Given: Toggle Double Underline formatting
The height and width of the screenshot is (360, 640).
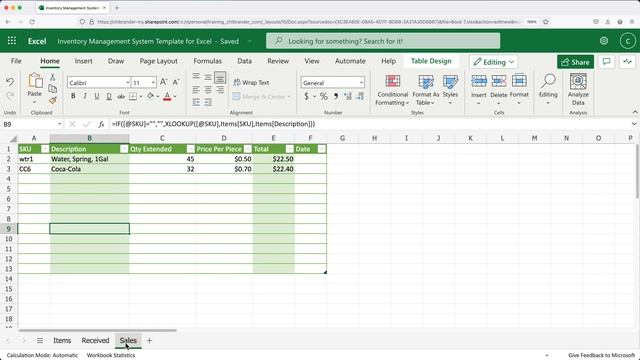Looking at the screenshot, I should tap(109, 96).
